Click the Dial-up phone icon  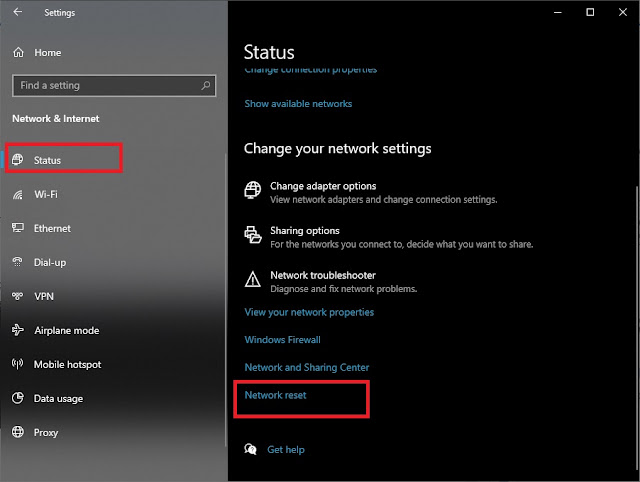18,262
